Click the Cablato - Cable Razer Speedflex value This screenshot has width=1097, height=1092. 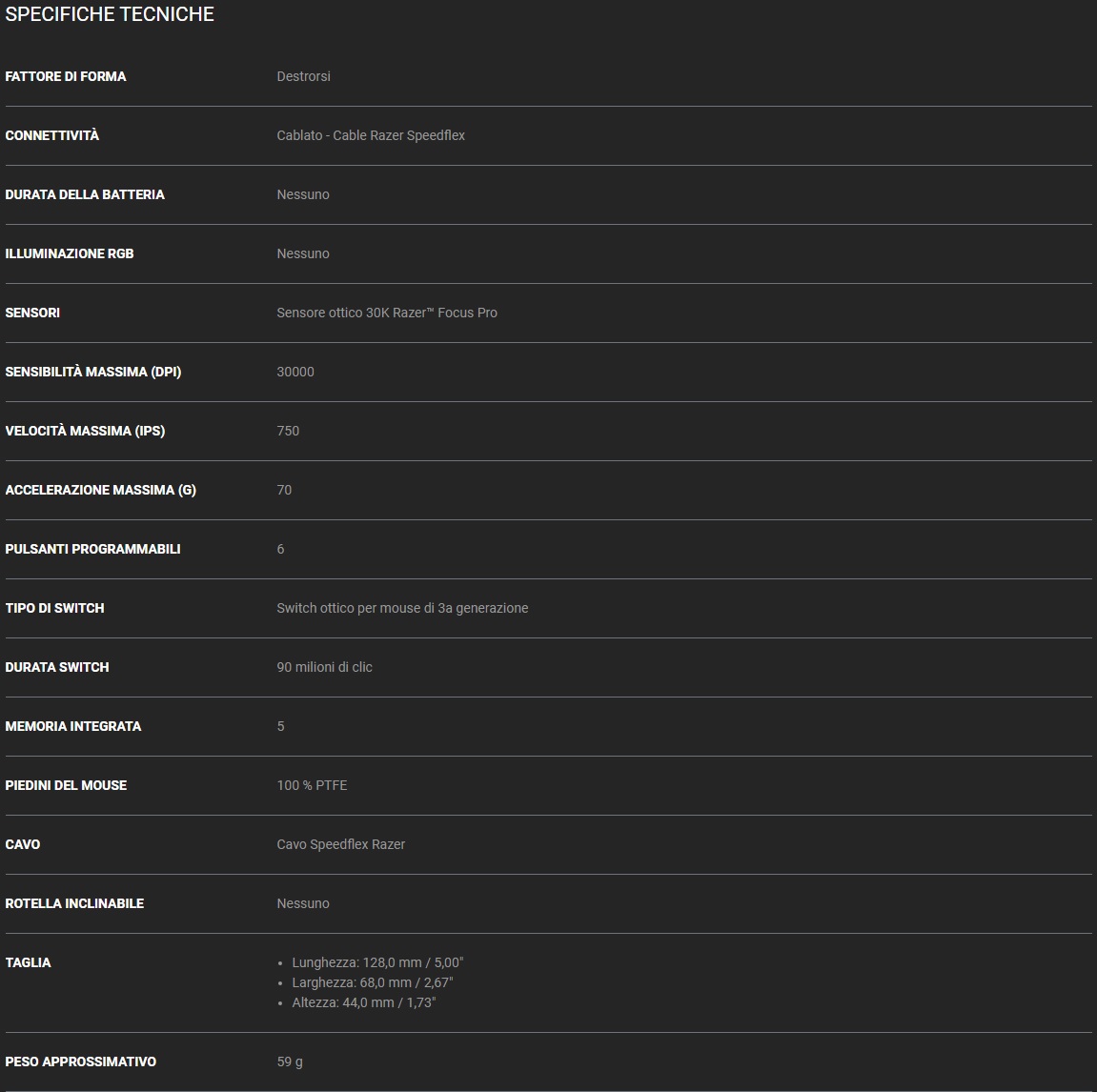pyautogui.click(x=371, y=135)
